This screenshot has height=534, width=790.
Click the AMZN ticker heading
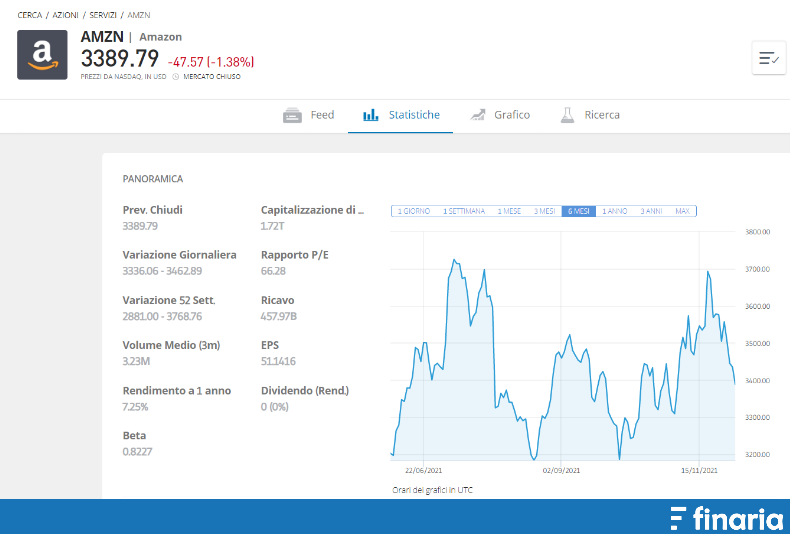coord(102,37)
